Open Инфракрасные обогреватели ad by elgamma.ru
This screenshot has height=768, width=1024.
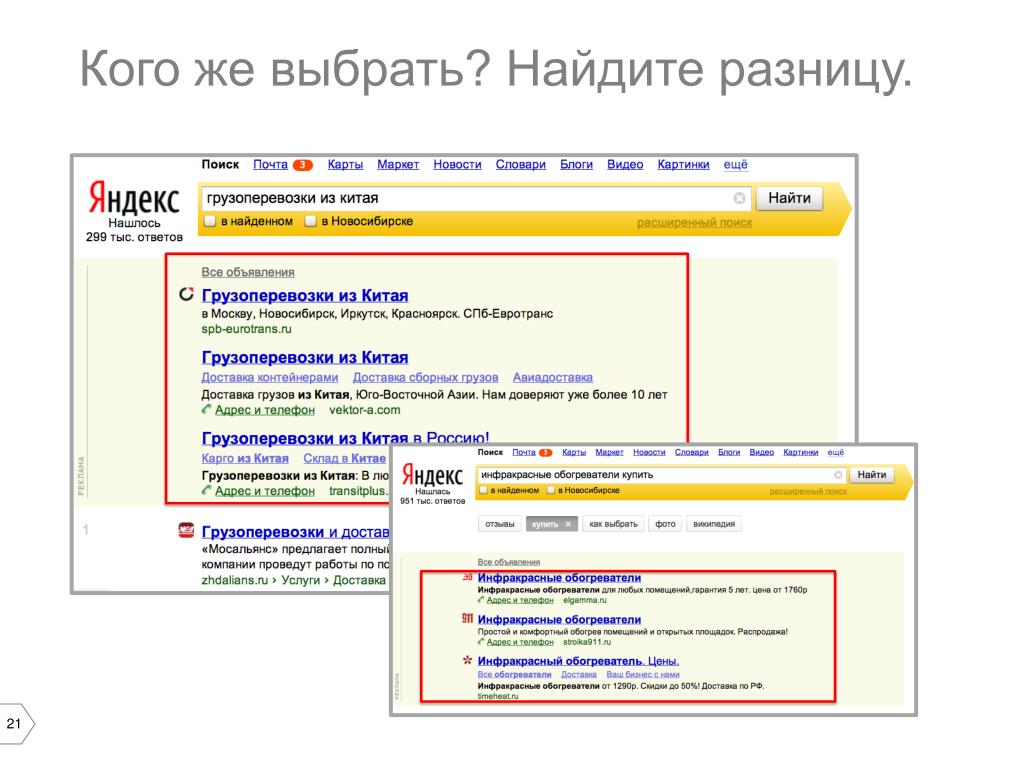559,577
